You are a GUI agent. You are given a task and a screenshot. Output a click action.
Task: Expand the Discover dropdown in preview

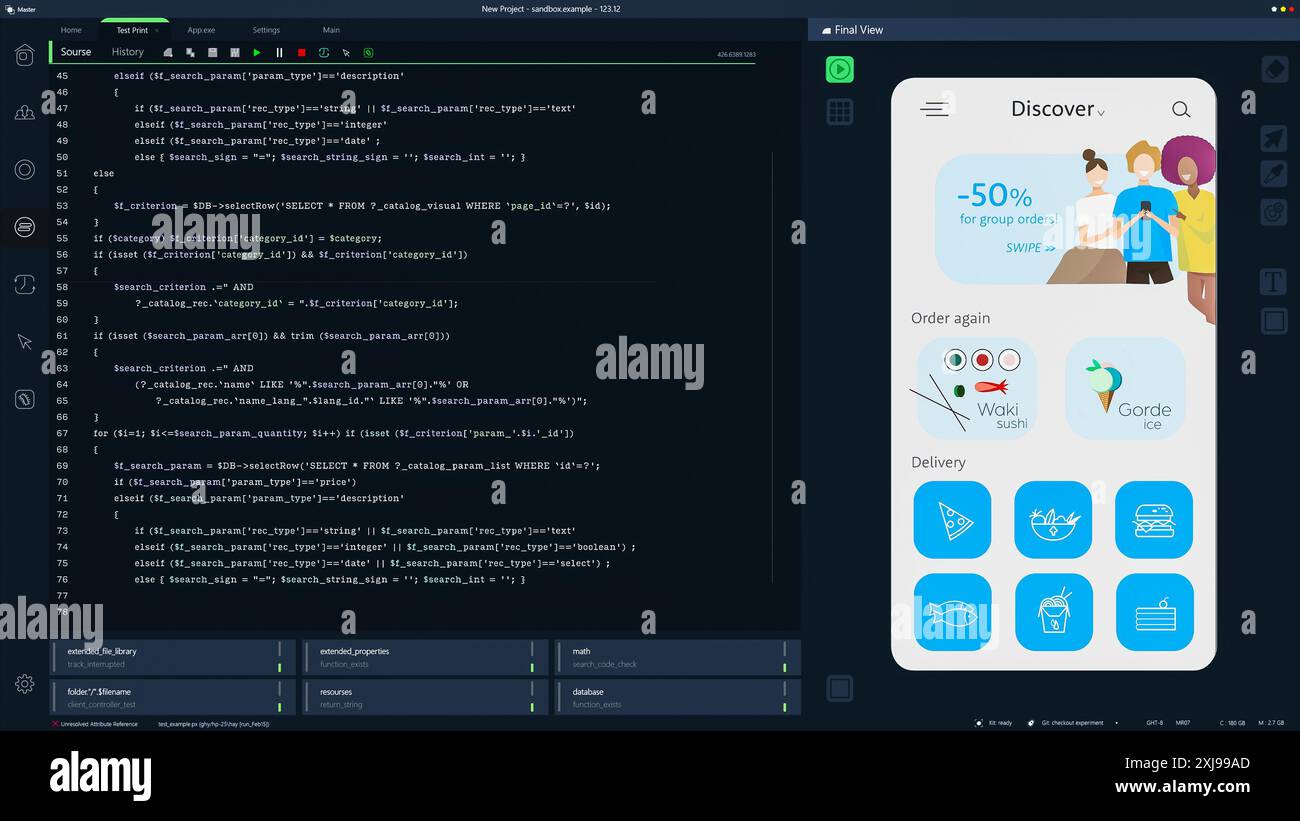1101,113
